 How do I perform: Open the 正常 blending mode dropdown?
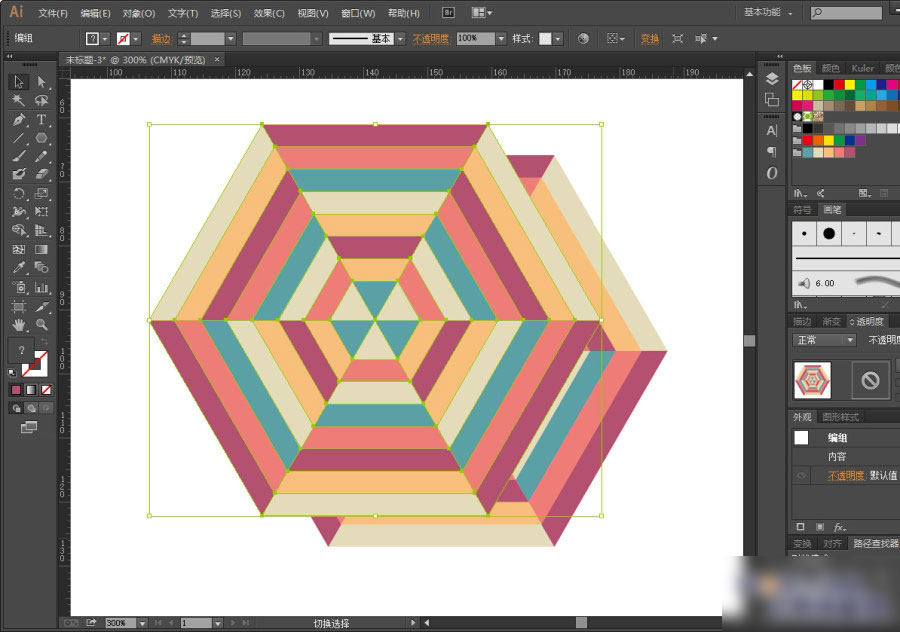825,340
